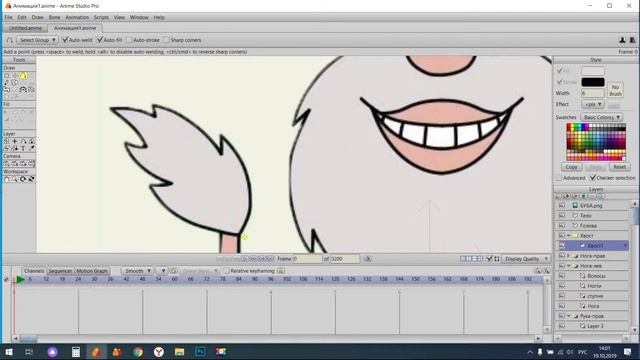The height and width of the screenshot is (360, 640).
Task: Click the stroke Width input field
Action: point(593,93)
